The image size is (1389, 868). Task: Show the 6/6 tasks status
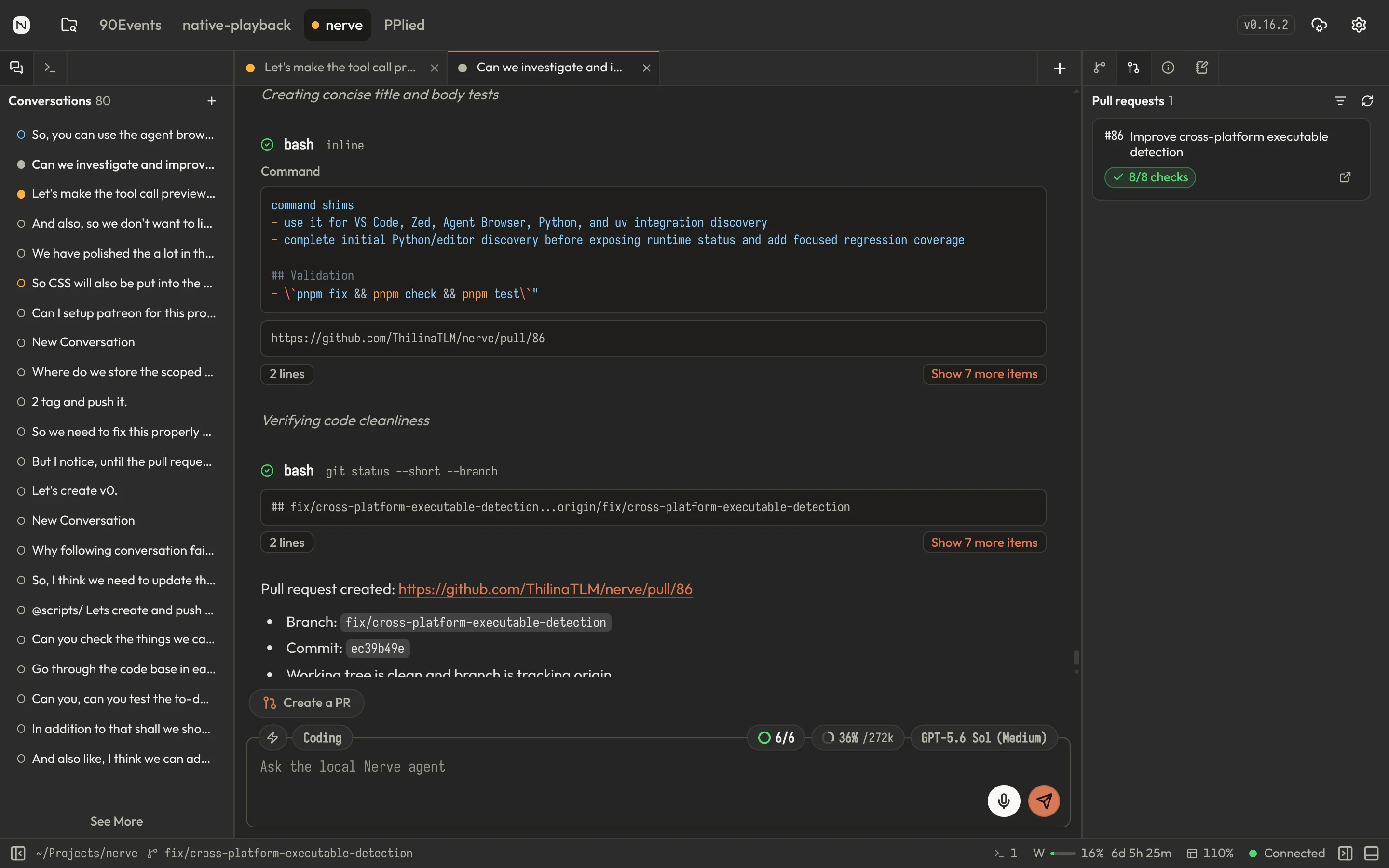[776, 738]
